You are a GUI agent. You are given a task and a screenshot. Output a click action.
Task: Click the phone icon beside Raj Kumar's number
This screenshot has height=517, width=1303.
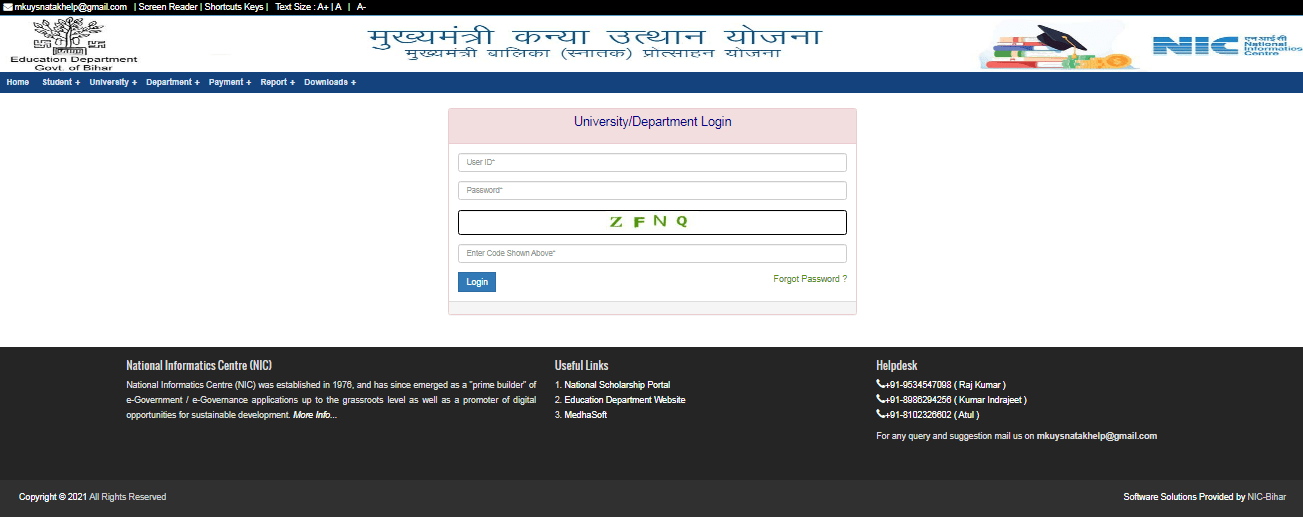click(880, 385)
